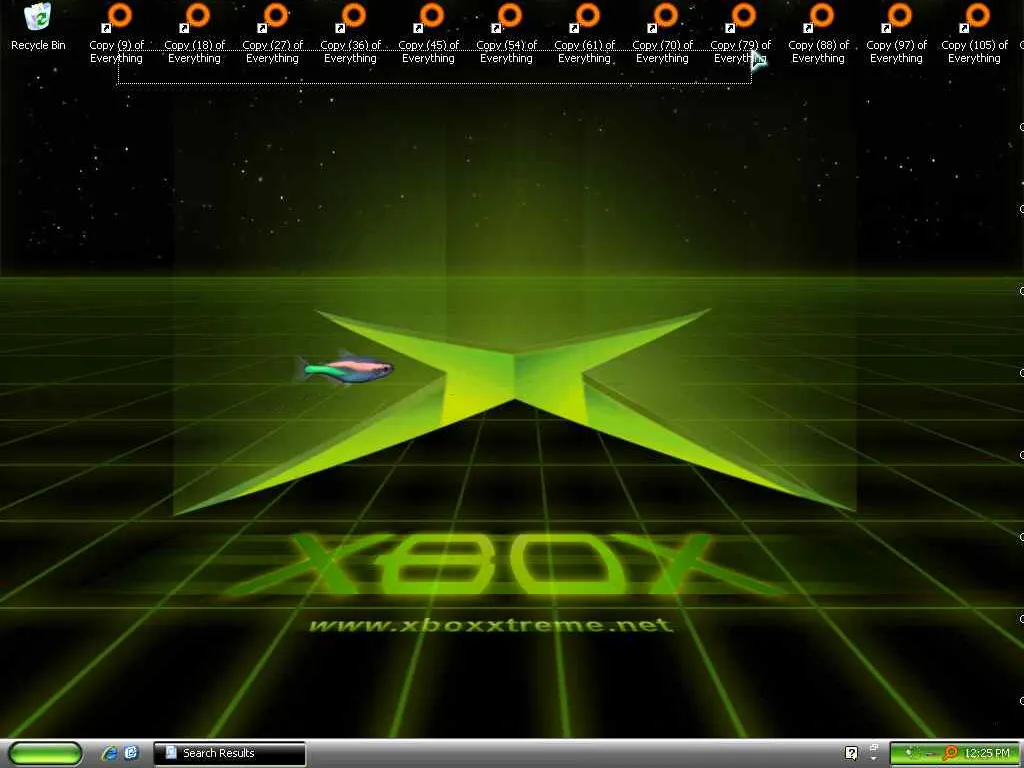Select the Recycle Bin desktop icon
Image resolution: width=1024 pixels, height=768 pixels.
(x=38, y=27)
